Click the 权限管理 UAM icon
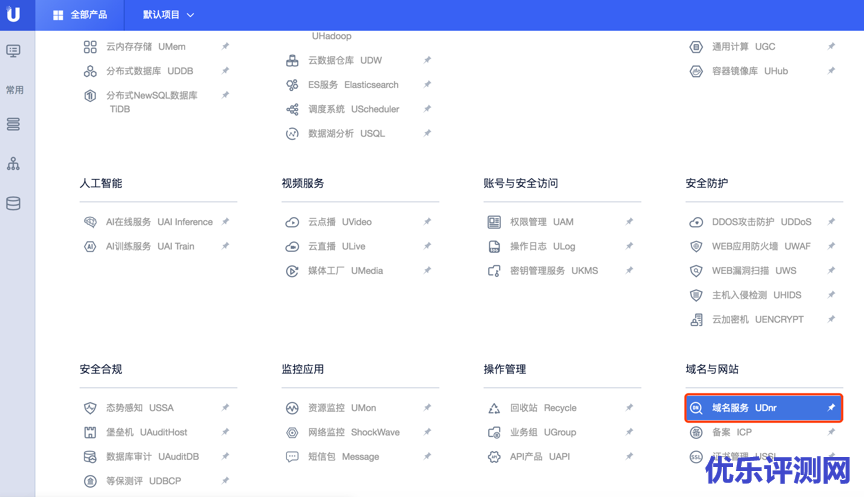This screenshot has height=497, width=864. [494, 222]
